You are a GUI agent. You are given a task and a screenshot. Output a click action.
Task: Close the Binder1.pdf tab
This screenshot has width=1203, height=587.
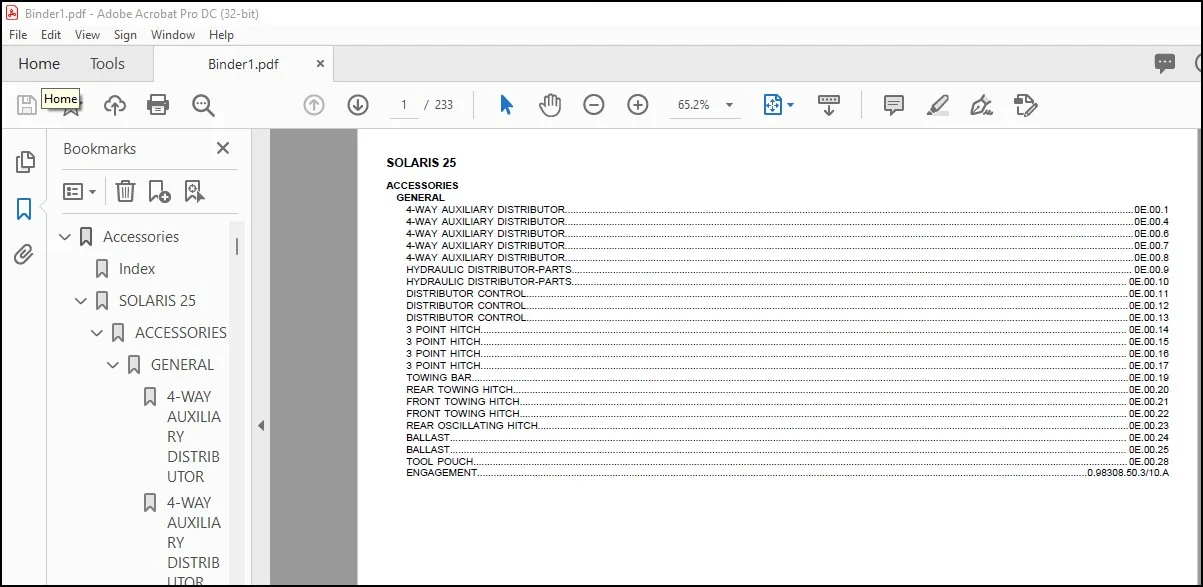tap(320, 63)
